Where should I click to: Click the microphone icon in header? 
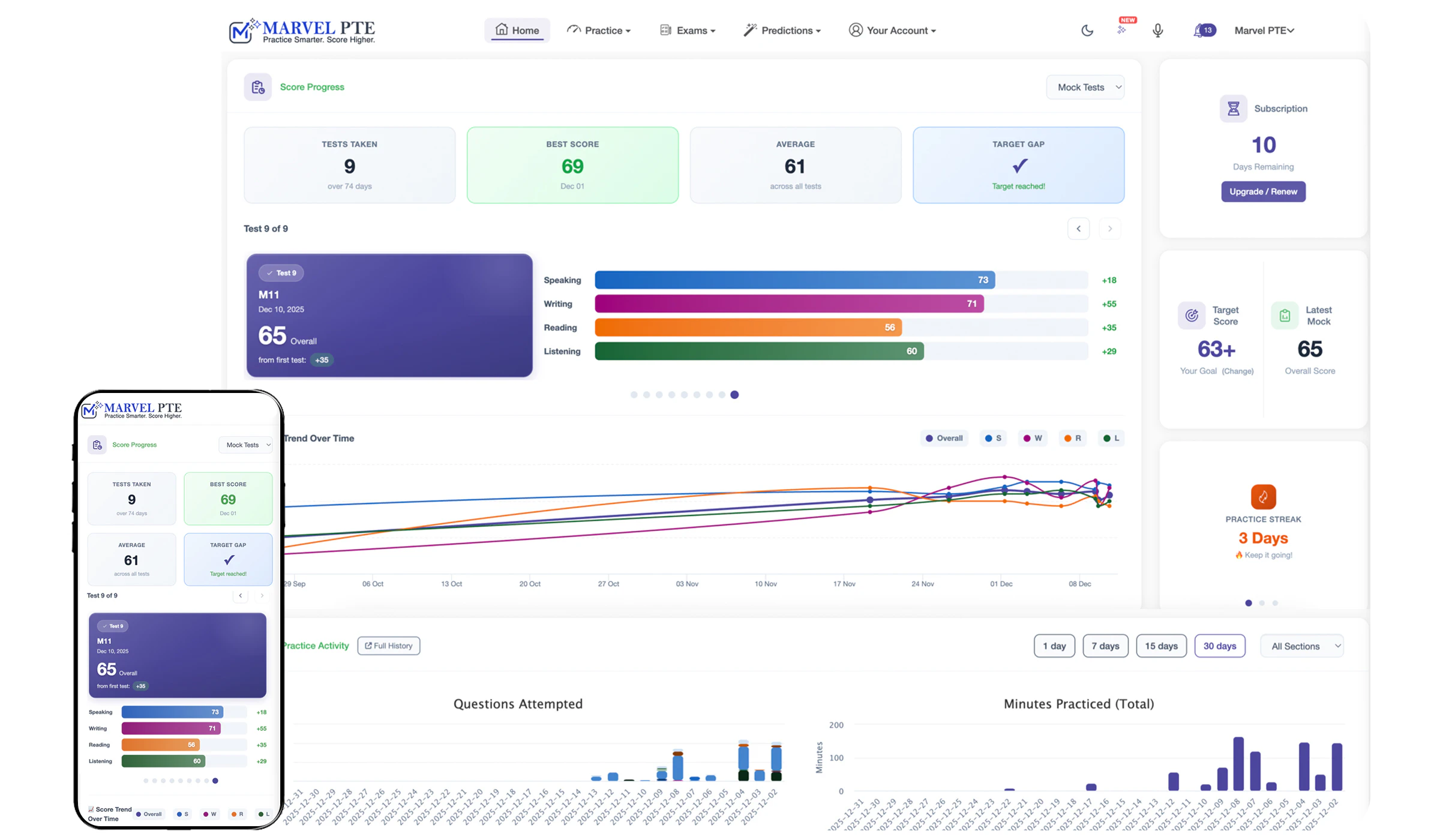point(1157,31)
